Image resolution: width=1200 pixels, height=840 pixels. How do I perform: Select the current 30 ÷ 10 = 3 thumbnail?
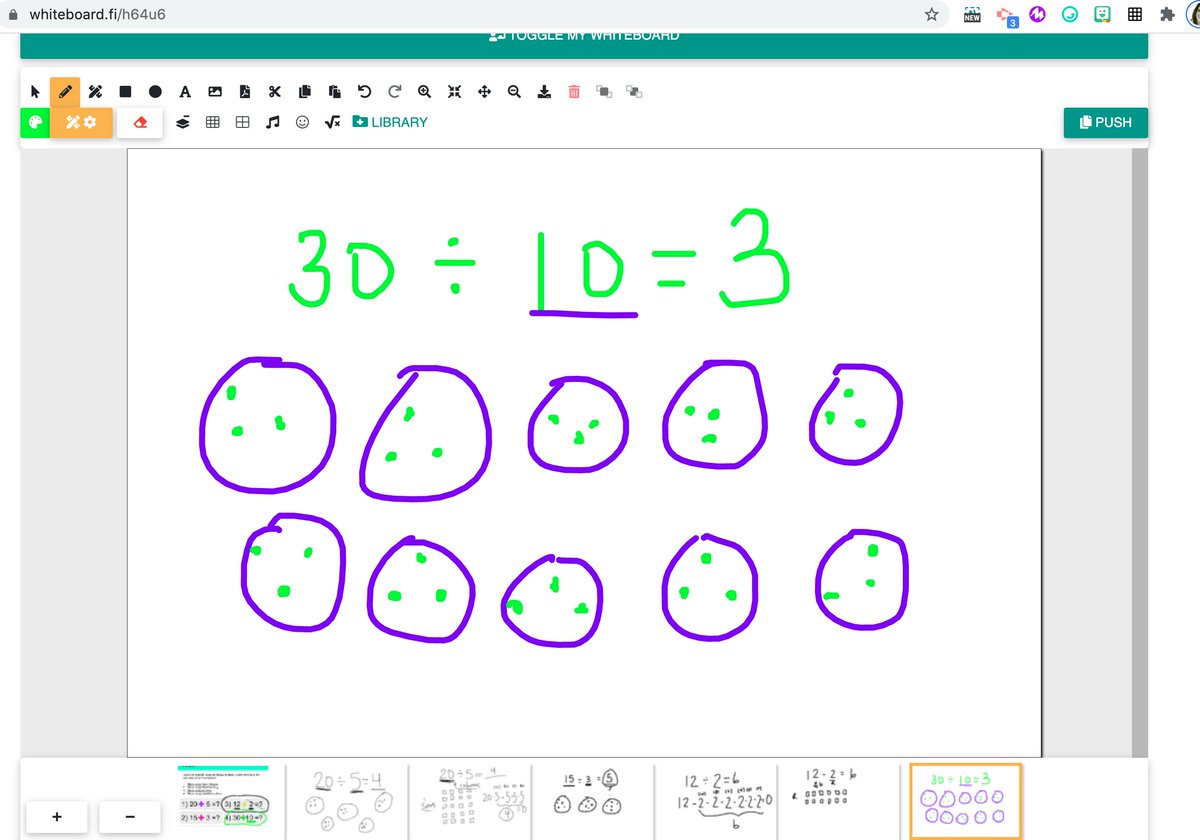coord(965,800)
